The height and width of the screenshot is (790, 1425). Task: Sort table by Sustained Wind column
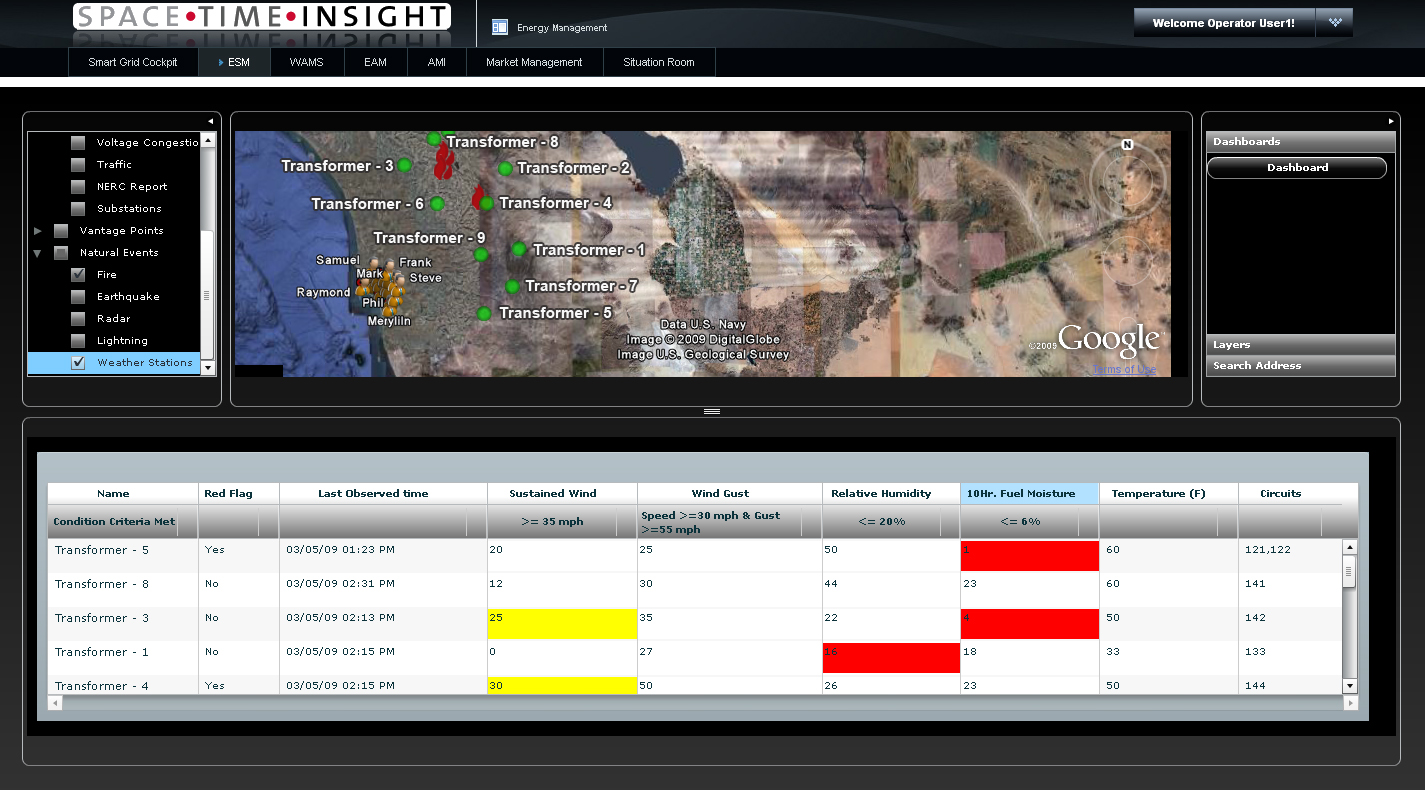pos(562,494)
